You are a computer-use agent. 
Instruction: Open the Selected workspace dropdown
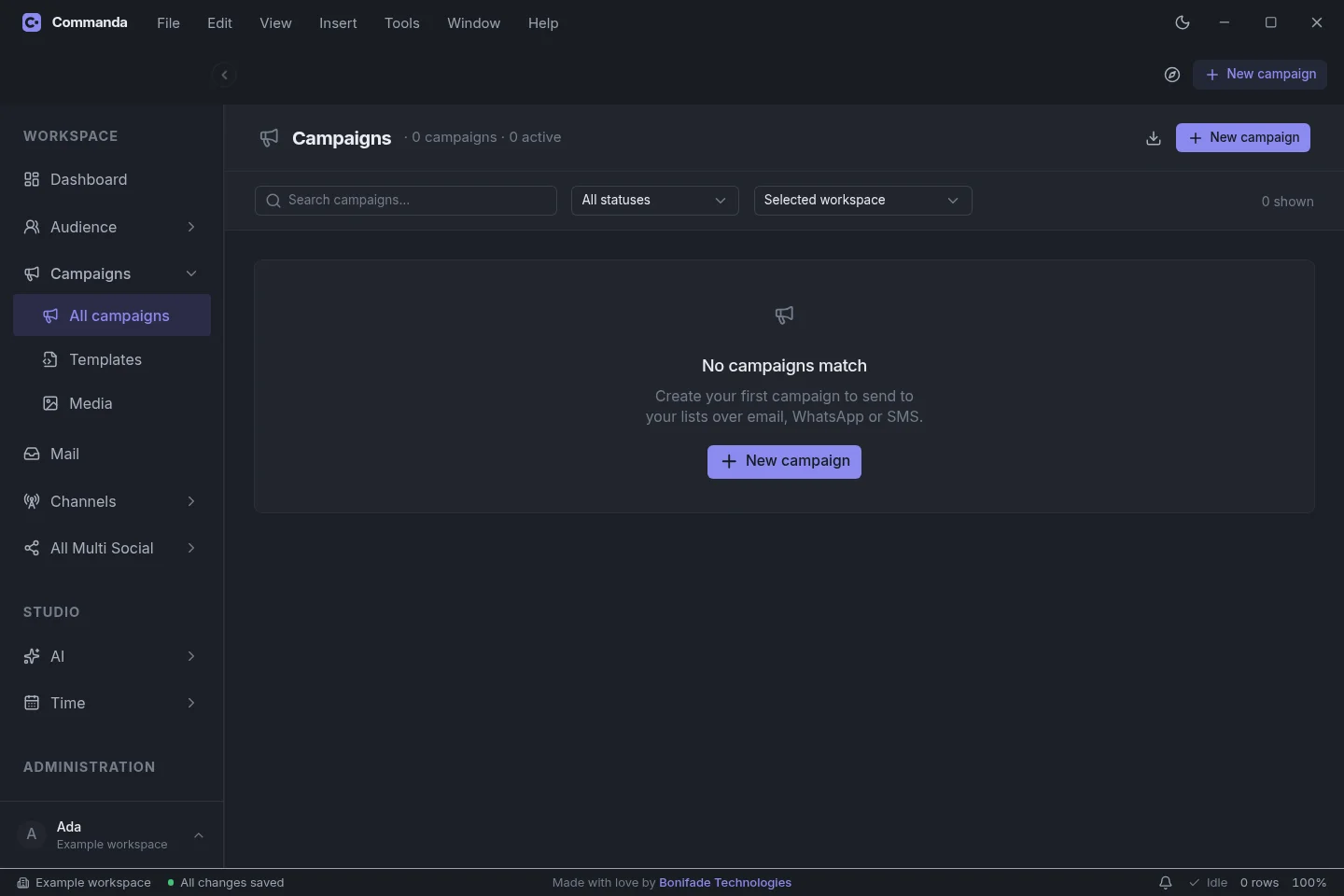[x=863, y=201]
